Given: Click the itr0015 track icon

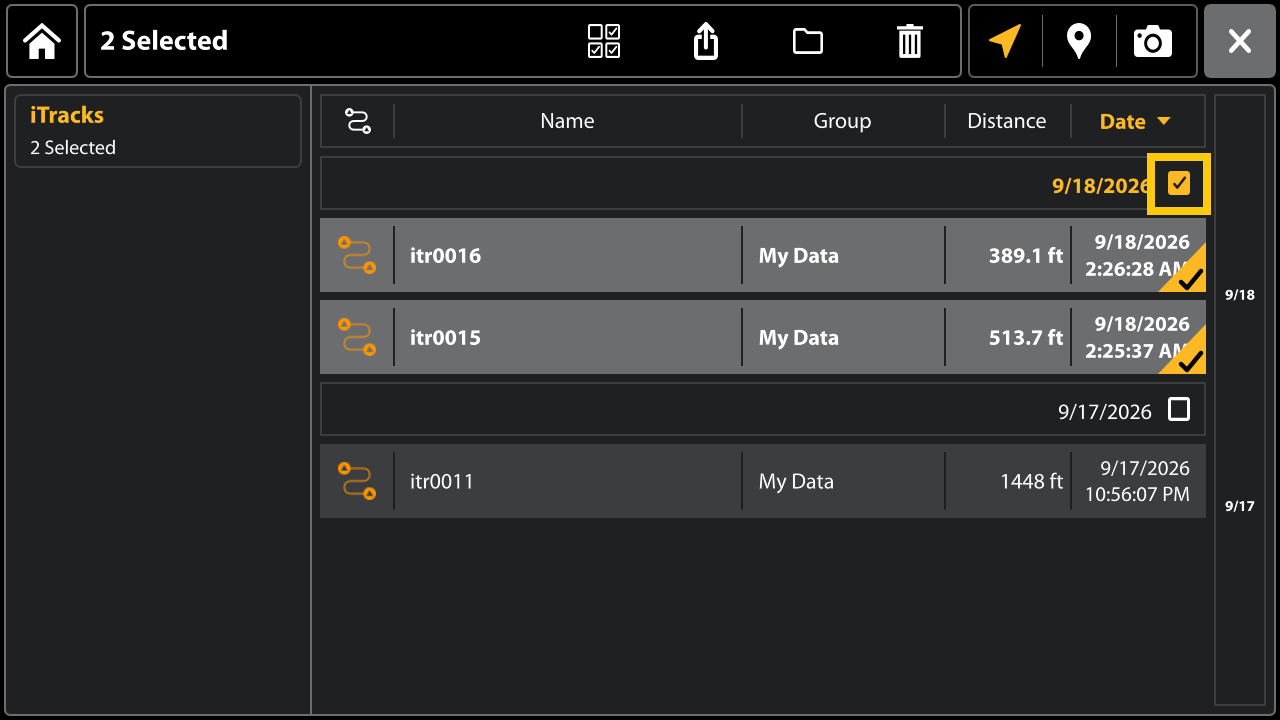Looking at the screenshot, I should 357,337.
